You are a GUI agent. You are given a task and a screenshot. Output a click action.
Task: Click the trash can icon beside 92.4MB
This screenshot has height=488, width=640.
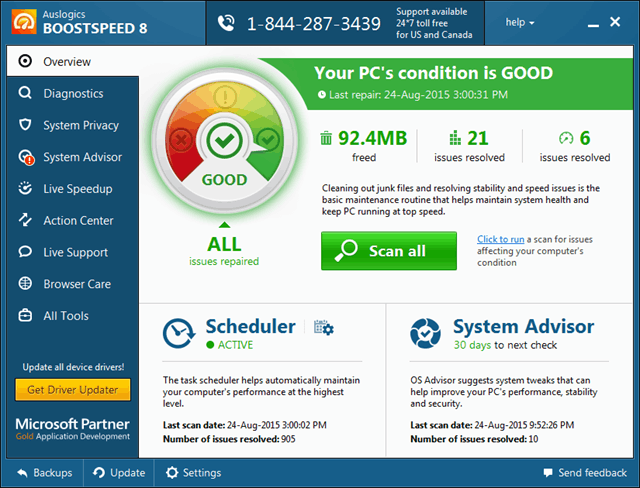click(326, 138)
